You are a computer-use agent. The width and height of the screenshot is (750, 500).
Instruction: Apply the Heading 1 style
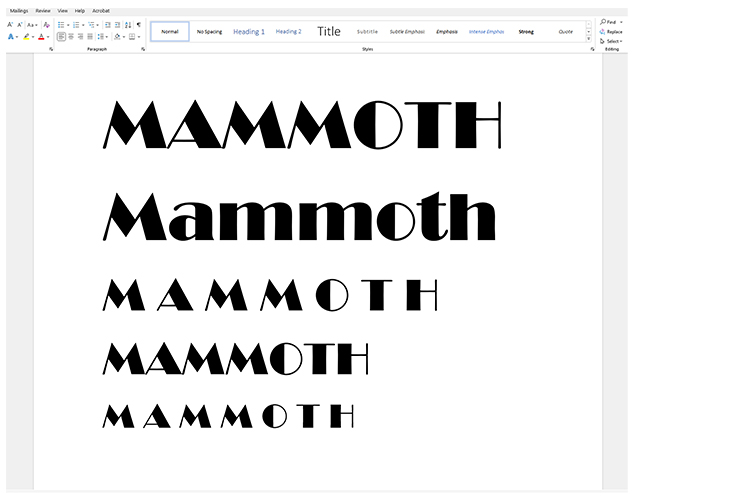point(249,31)
